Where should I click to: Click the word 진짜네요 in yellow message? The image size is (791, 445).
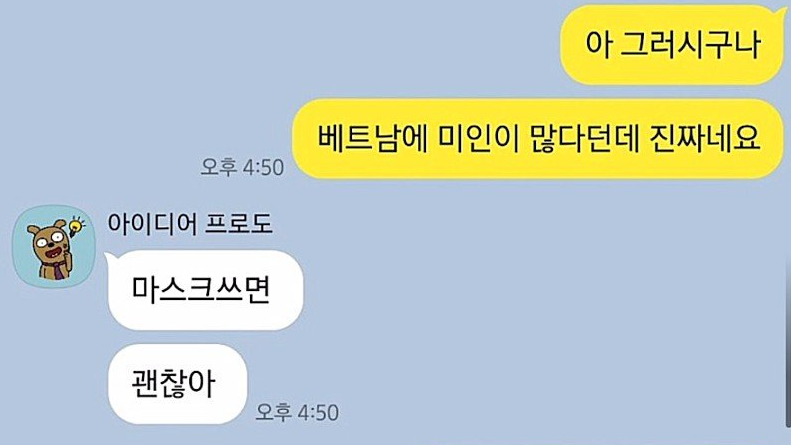click(705, 138)
